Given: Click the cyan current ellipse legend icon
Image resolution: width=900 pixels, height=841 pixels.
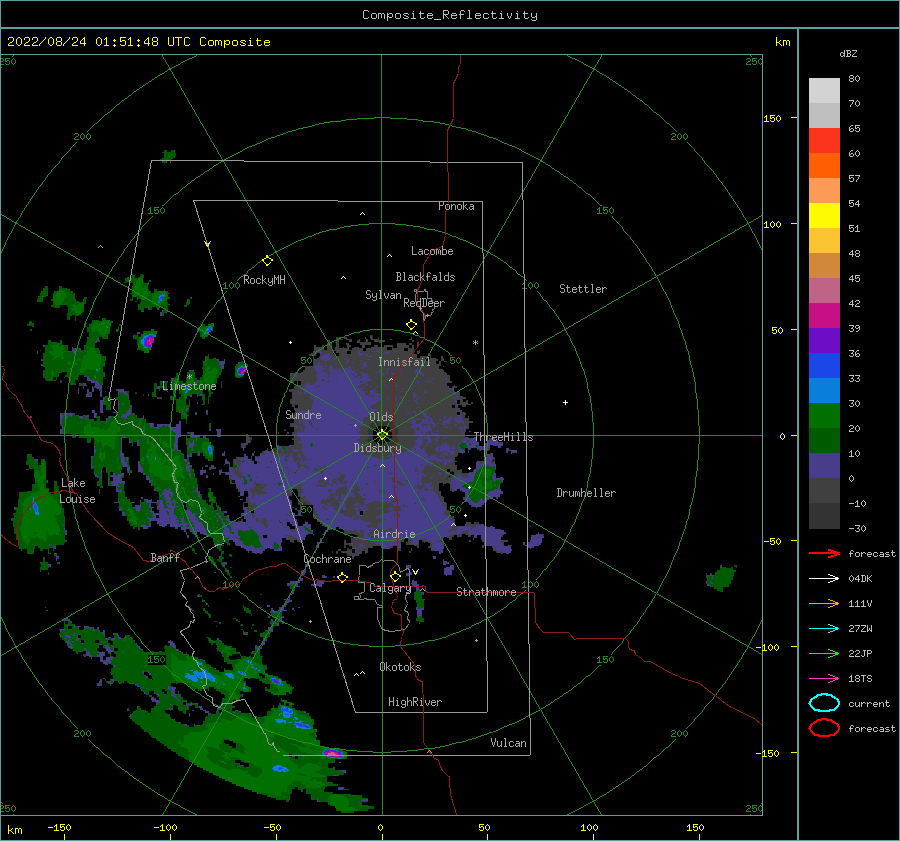Looking at the screenshot, I should coord(824,703).
